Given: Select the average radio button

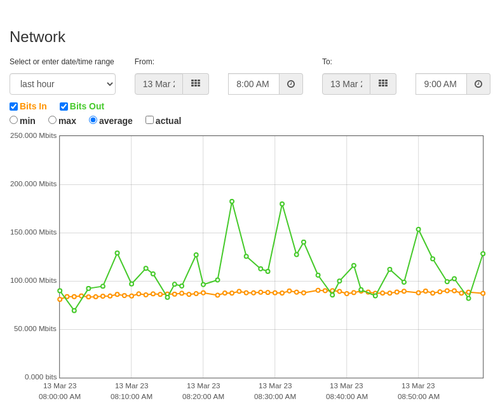Looking at the screenshot, I should [93, 120].
